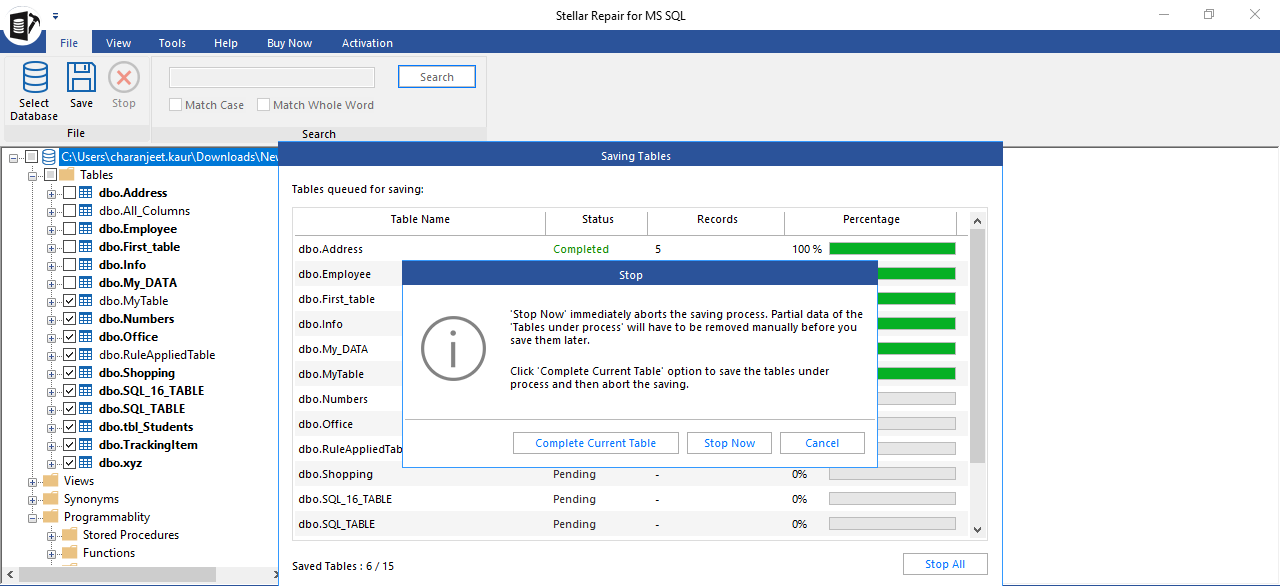Click dbo.SQL_TABLE 0% progress bar
This screenshot has width=1280, height=586.
(x=892, y=524)
